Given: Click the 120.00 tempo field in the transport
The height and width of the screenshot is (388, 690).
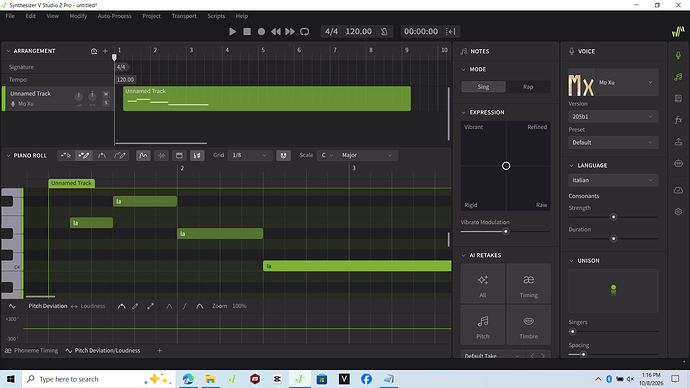Looking at the screenshot, I should tap(358, 31).
